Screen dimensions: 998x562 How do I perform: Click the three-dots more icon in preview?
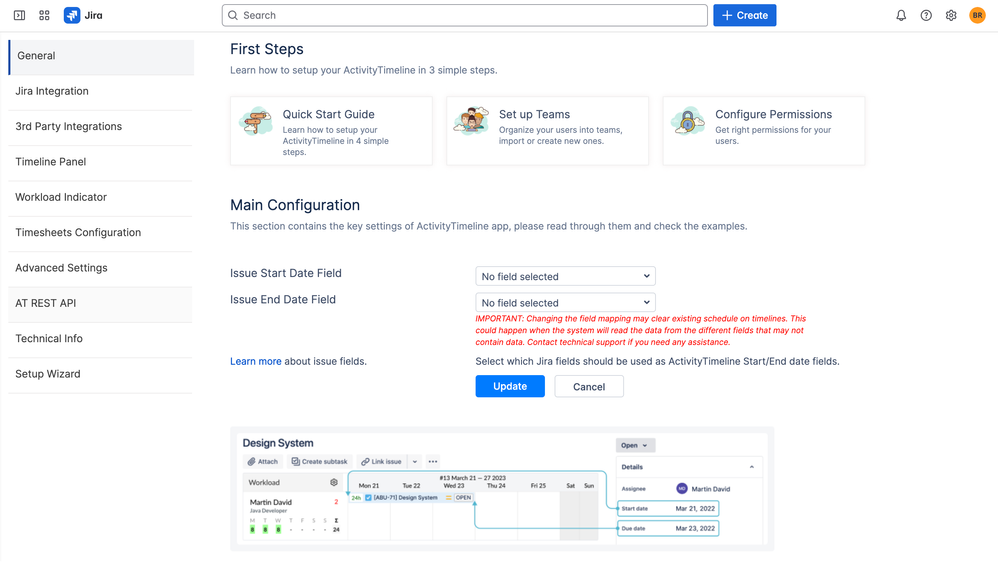(x=433, y=461)
